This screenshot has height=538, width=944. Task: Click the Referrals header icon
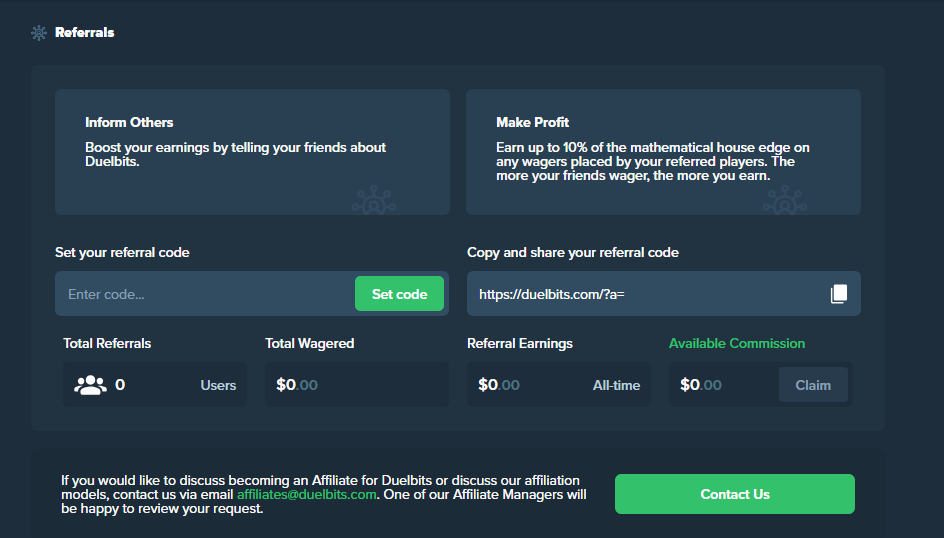[39, 33]
